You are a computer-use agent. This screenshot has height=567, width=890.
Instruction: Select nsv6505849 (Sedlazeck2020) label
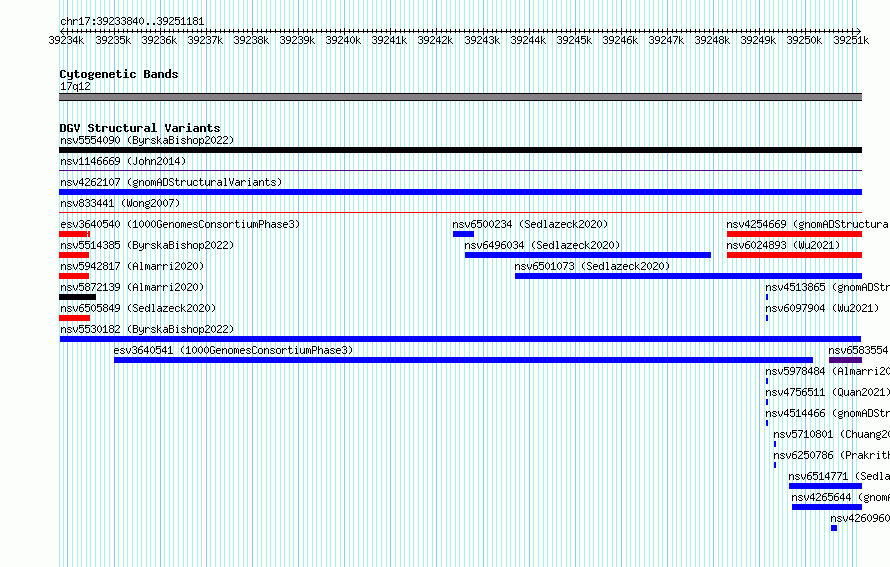138,308
